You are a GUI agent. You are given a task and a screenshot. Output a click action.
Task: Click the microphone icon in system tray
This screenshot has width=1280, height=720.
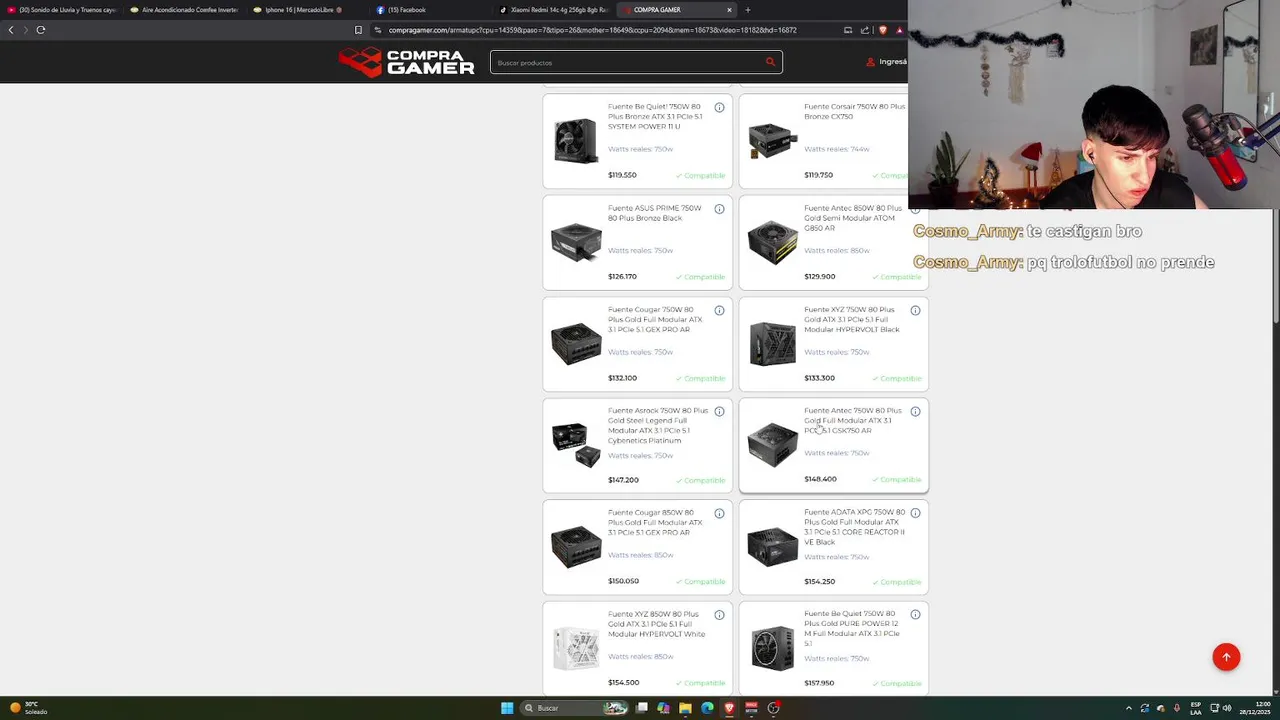(x=1177, y=708)
